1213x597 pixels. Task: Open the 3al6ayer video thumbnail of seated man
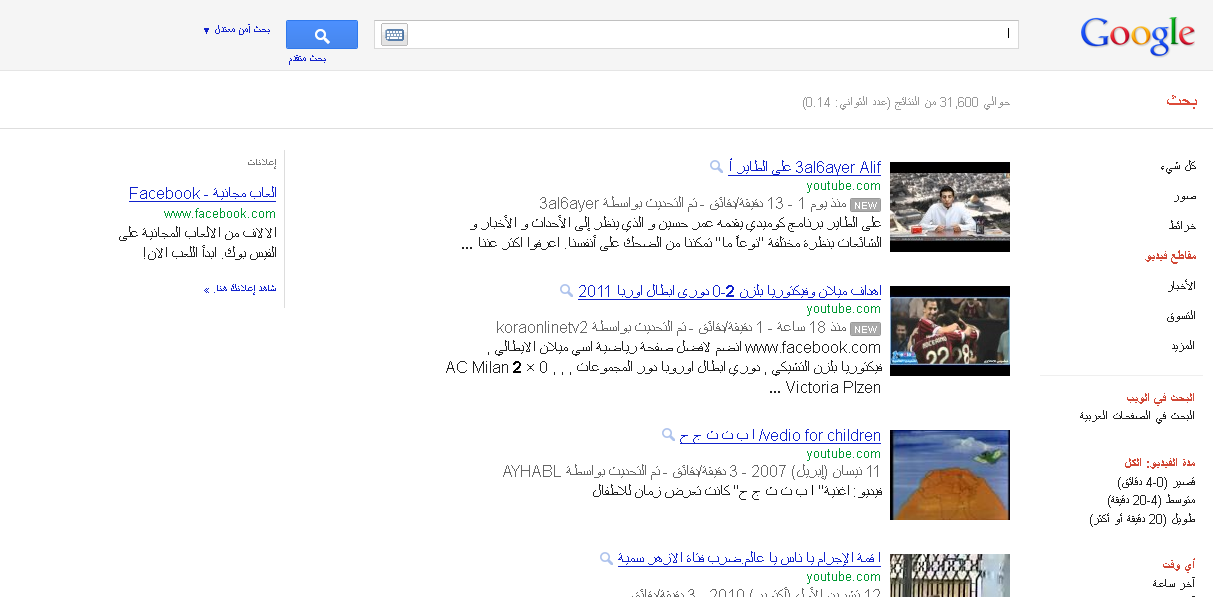(x=950, y=207)
